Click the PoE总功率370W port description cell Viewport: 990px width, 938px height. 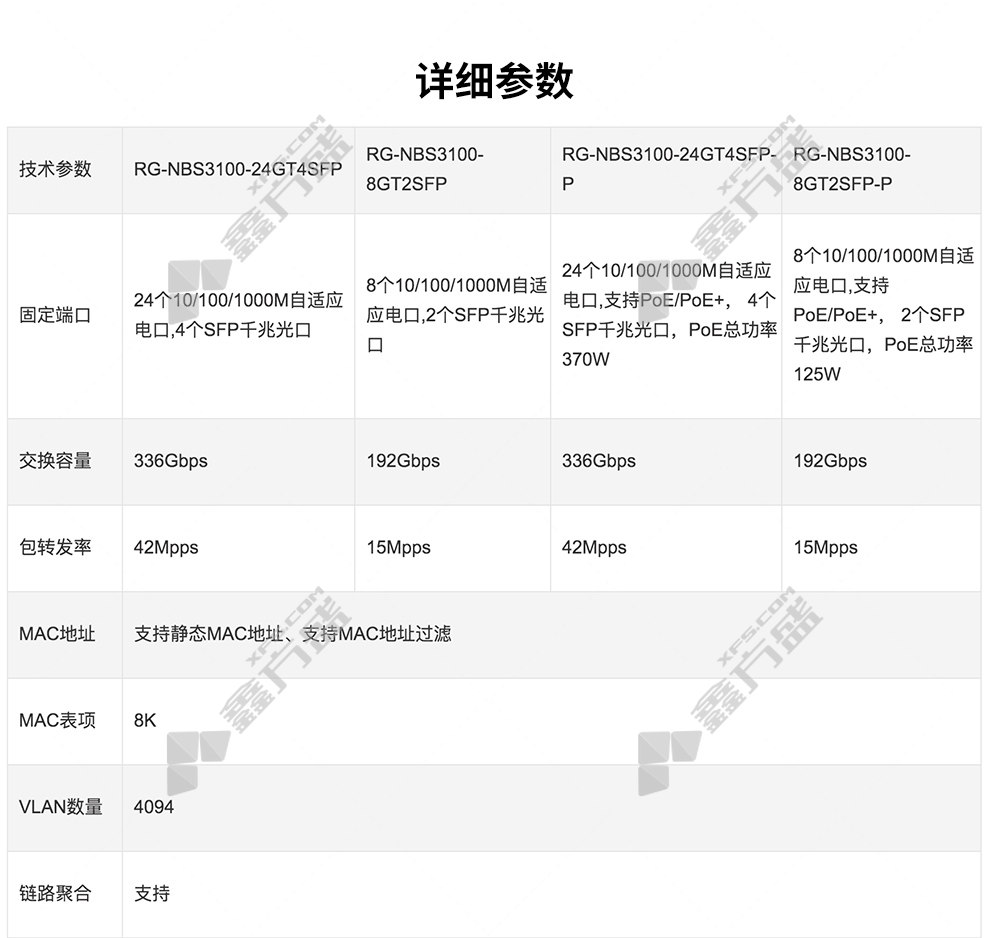tap(668, 315)
